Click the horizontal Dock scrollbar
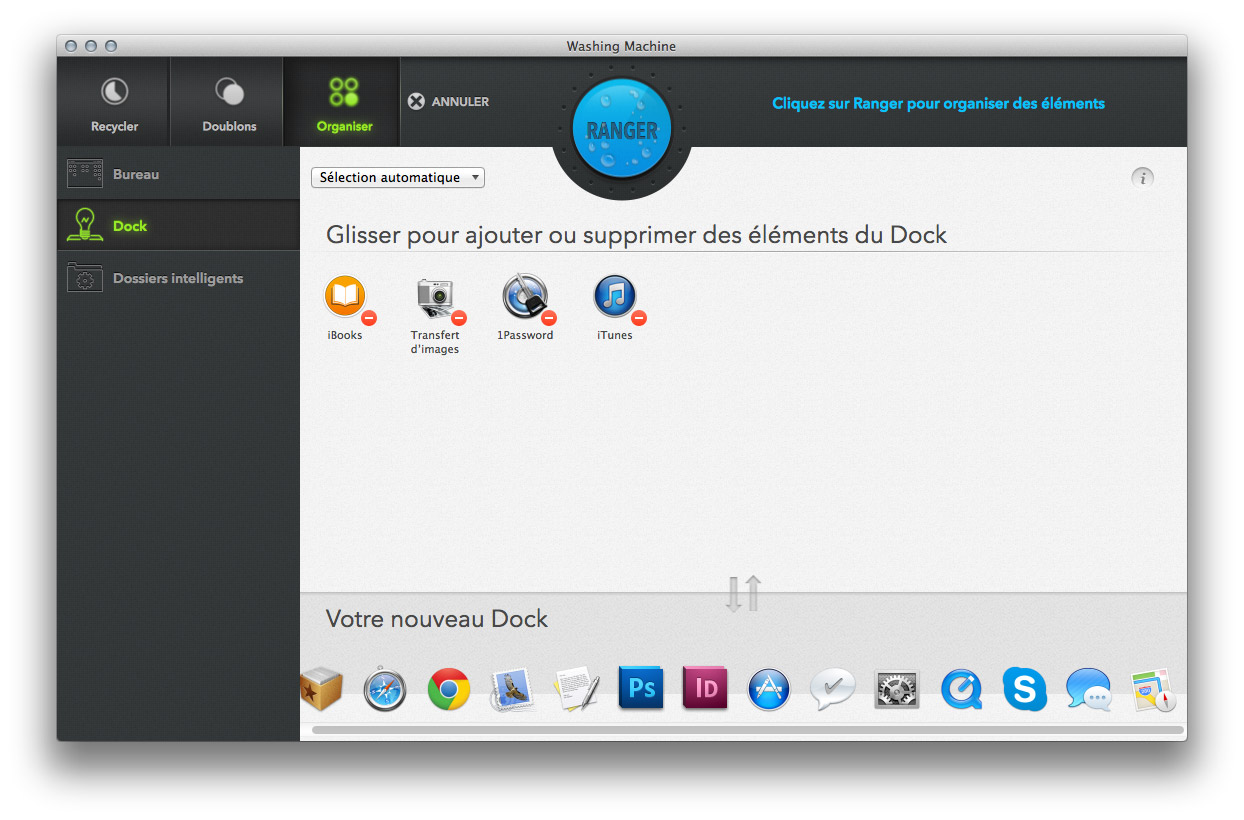This screenshot has height=820, width=1244. [747, 730]
